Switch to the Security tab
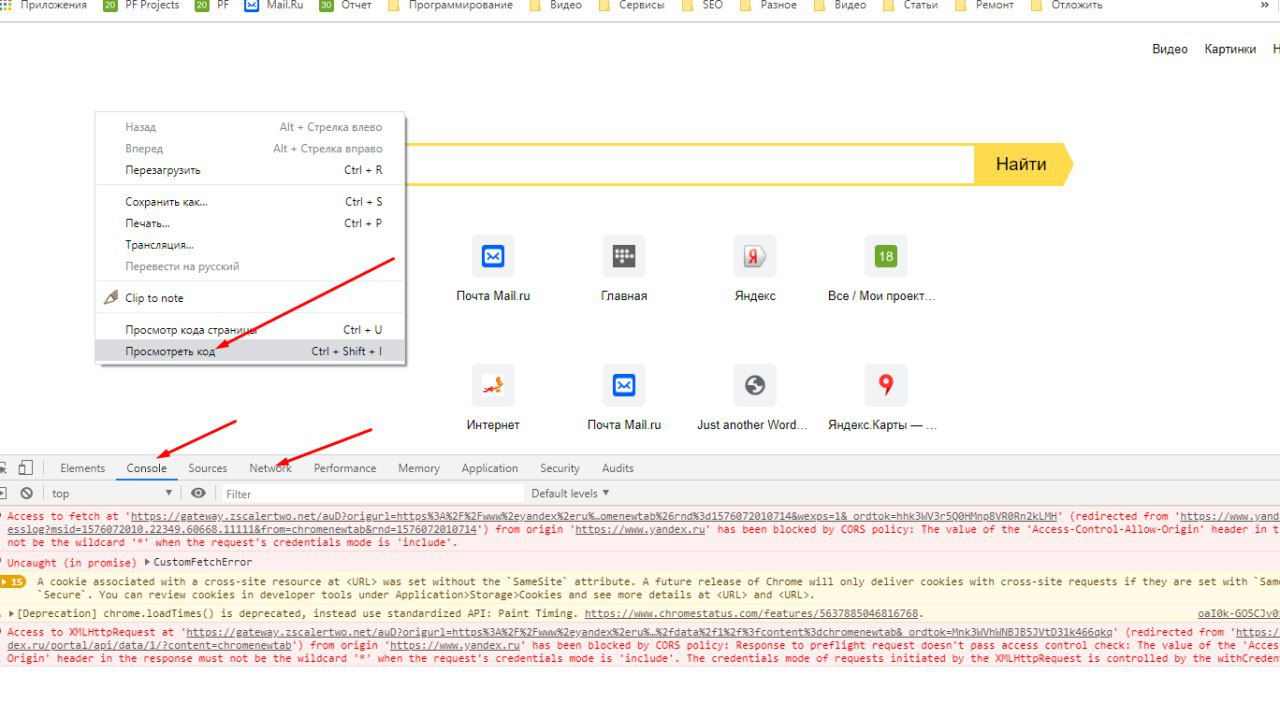Image resolution: width=1280 pixels, height=703 pixels. tap(560, 468)
